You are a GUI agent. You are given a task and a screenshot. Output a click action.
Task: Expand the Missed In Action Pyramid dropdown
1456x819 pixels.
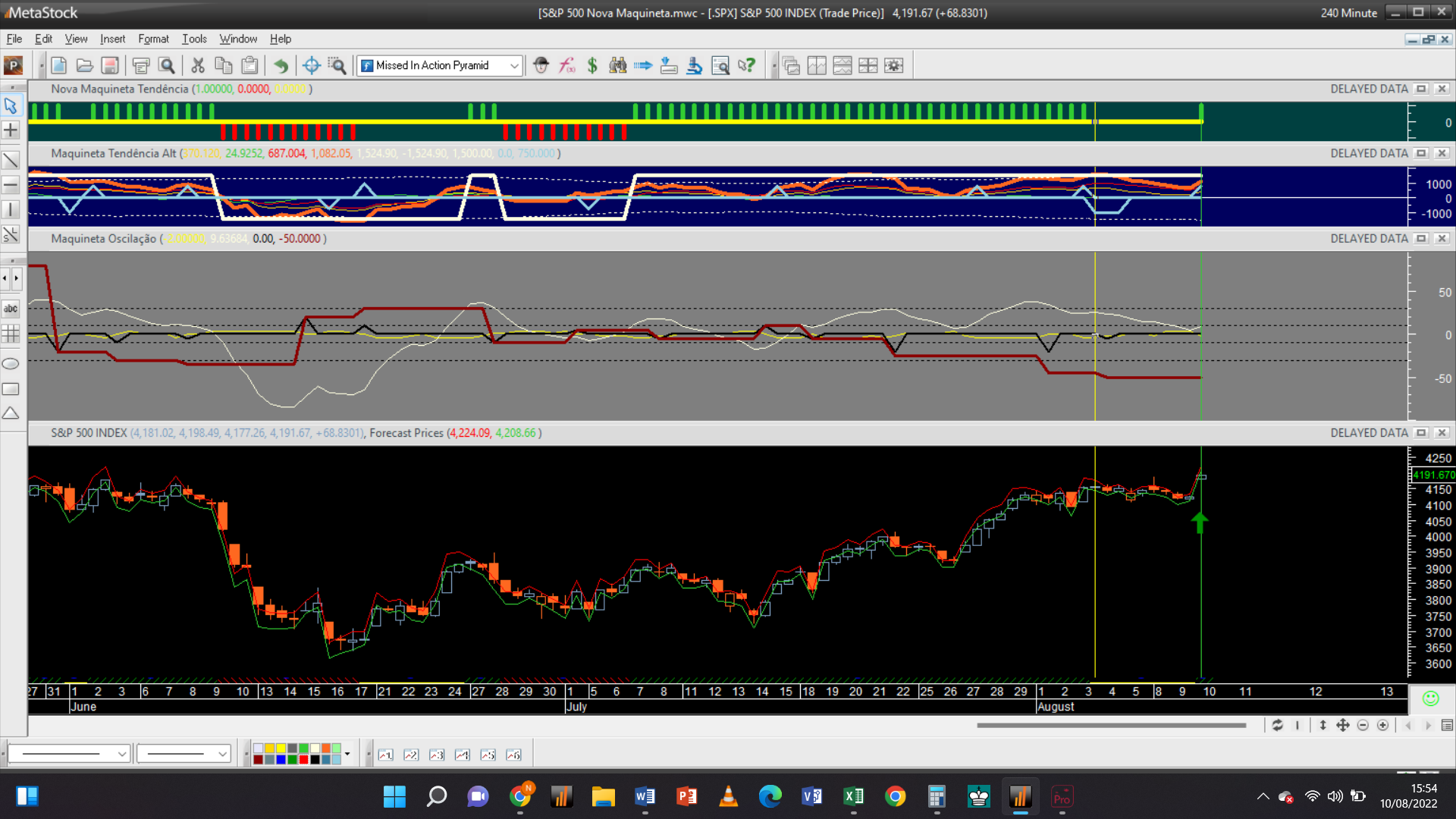(x=514, y=66)
